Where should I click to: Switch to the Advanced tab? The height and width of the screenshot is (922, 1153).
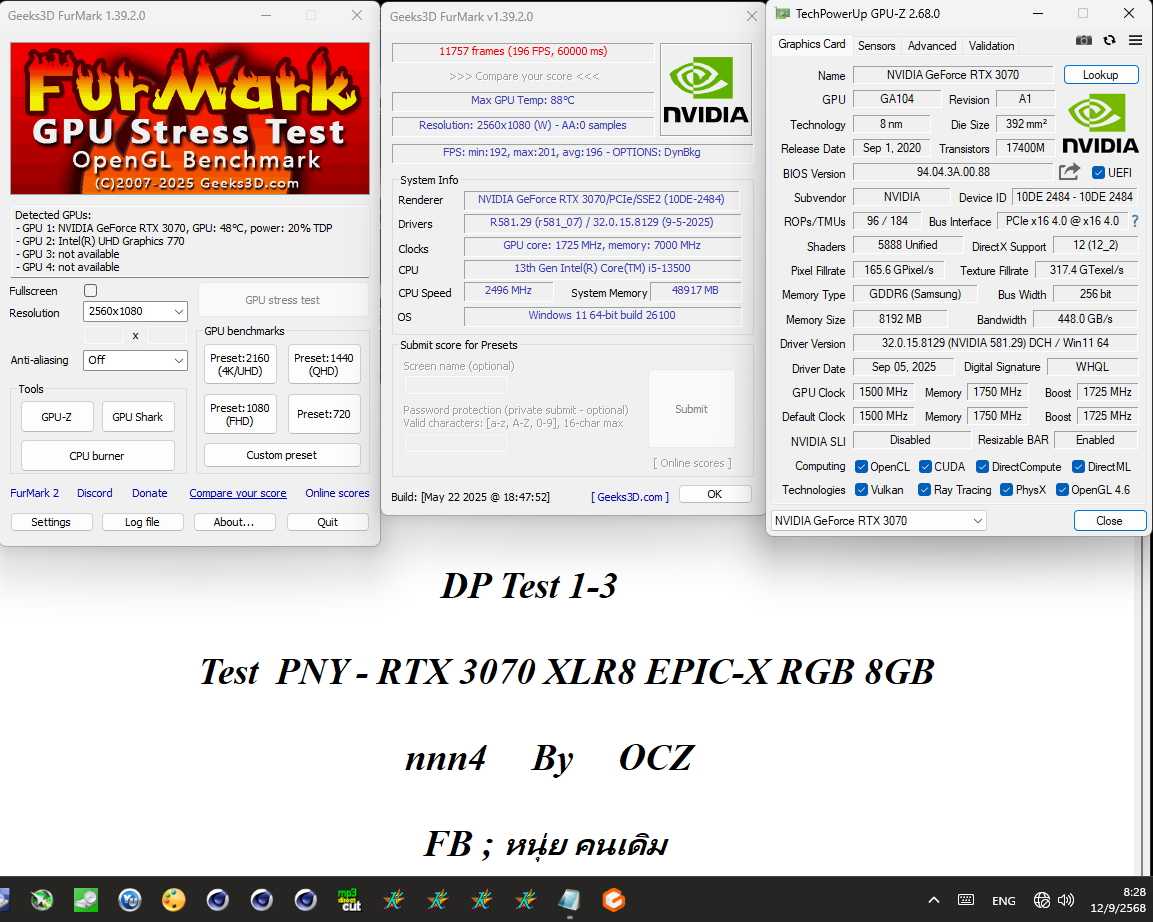coord(932,45)
